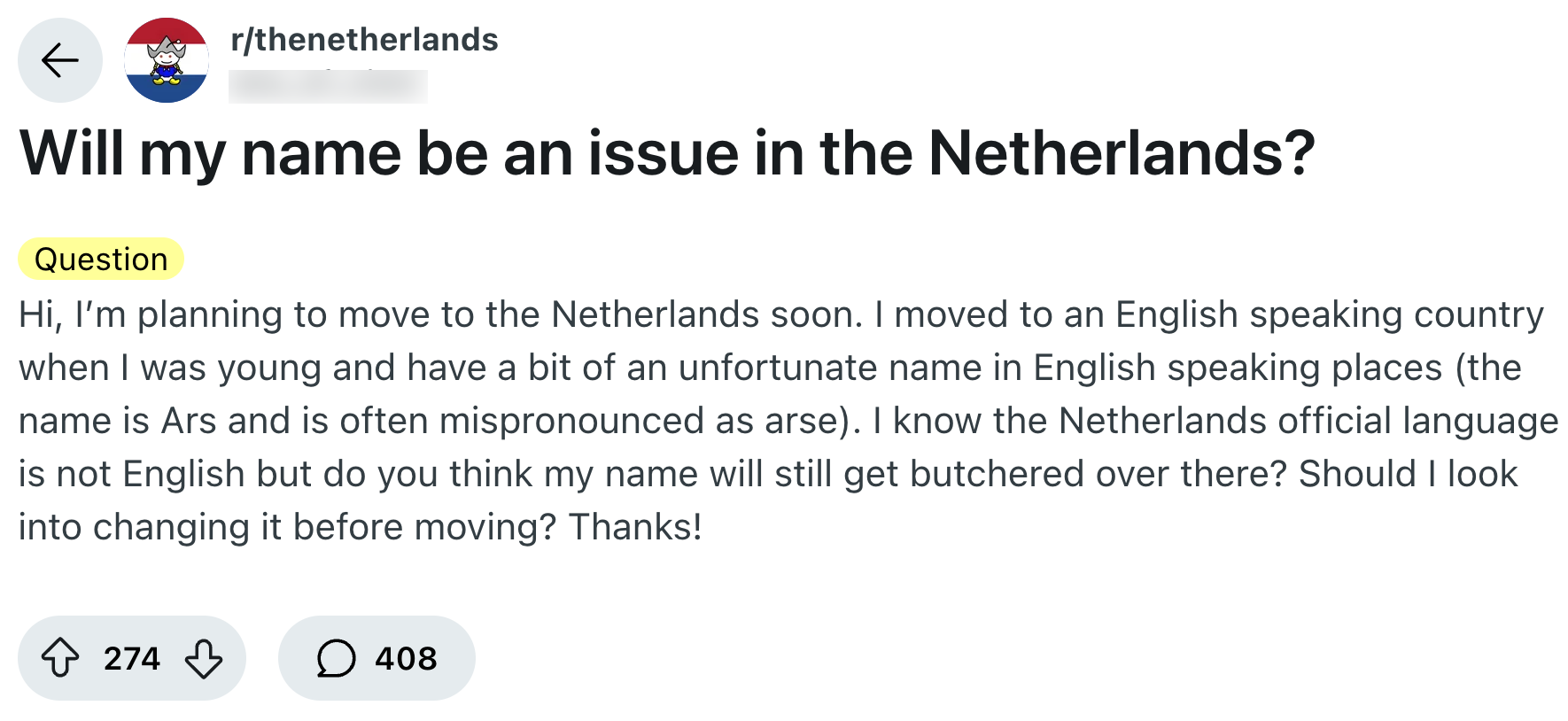Click the phrase "English speaking country" in the post
The height and width of the screenshot is (721, 1568).
tap(1329, 314)
